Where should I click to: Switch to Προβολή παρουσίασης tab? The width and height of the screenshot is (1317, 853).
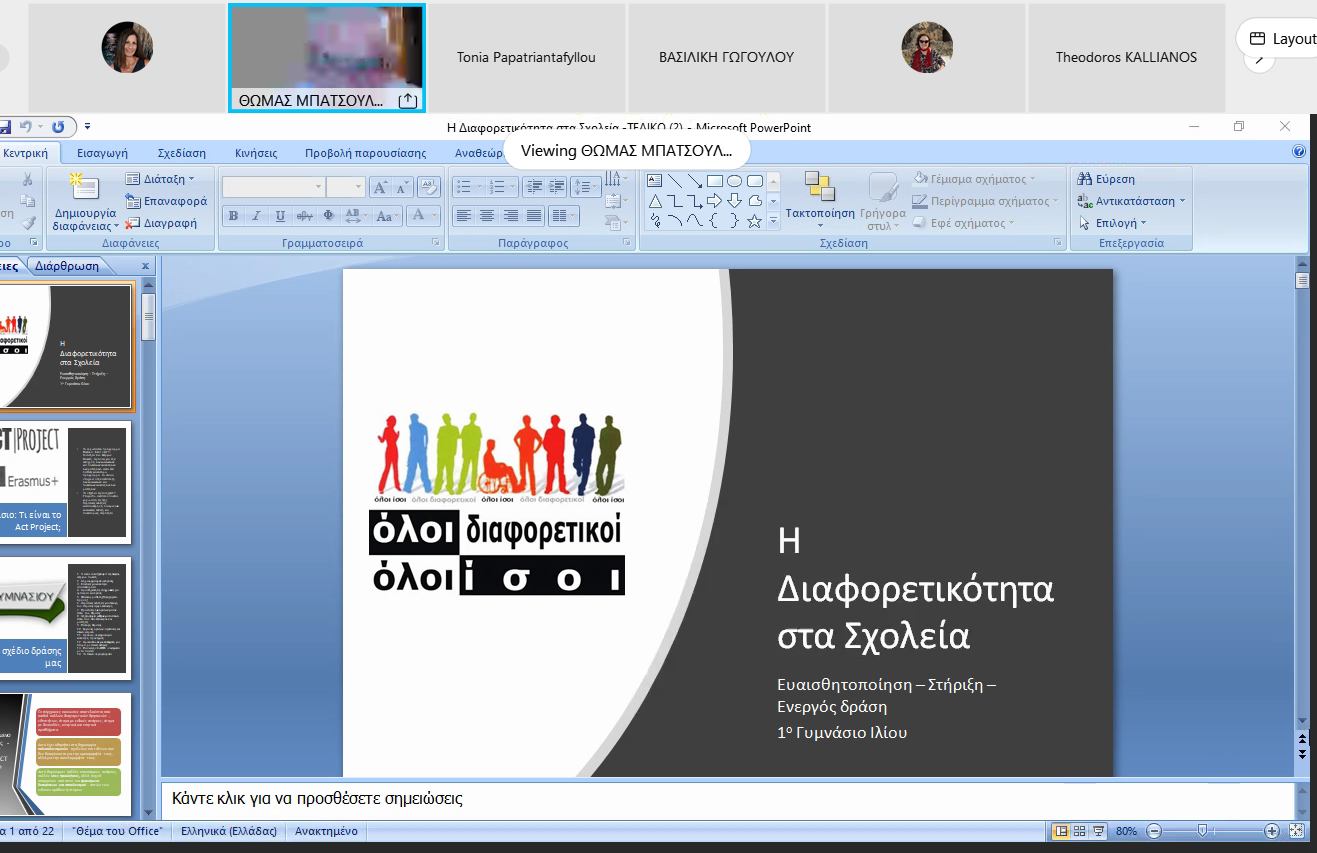365,153
